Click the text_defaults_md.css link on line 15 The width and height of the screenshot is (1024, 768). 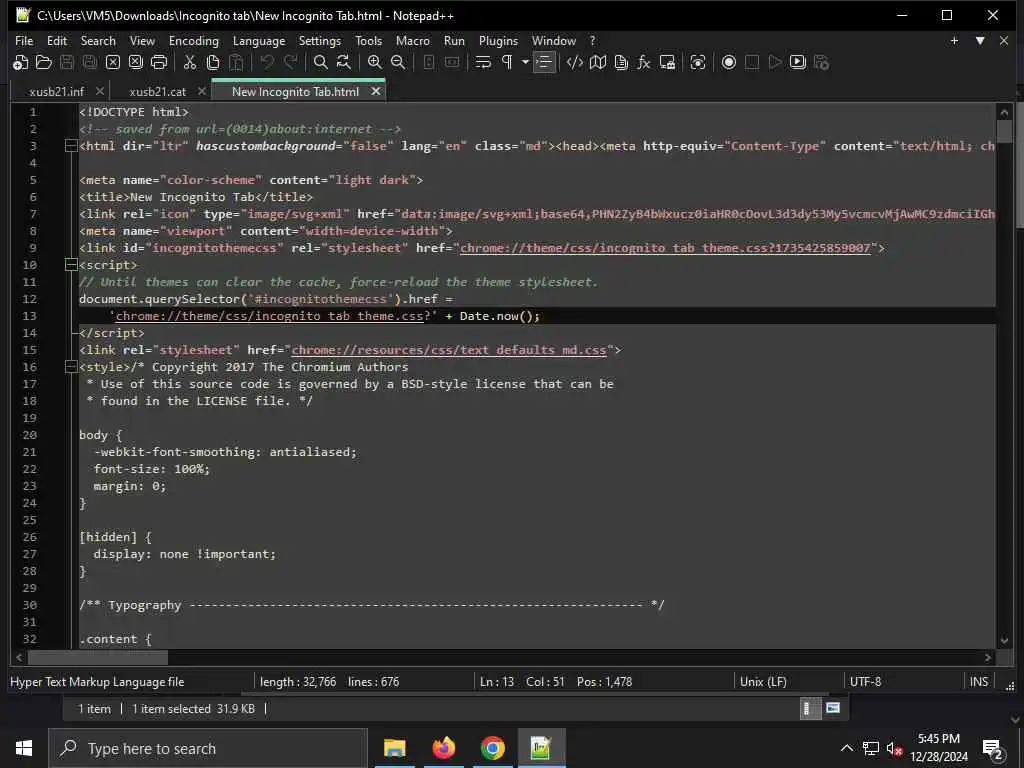coord(449,350)
